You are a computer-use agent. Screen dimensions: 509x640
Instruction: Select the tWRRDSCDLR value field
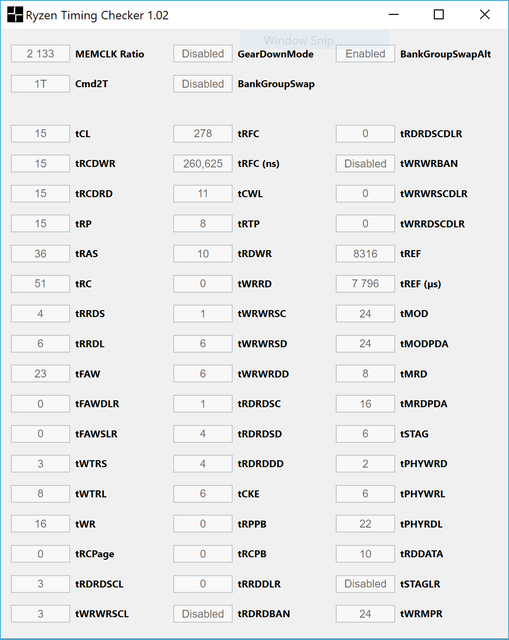[x=365, y=223]
